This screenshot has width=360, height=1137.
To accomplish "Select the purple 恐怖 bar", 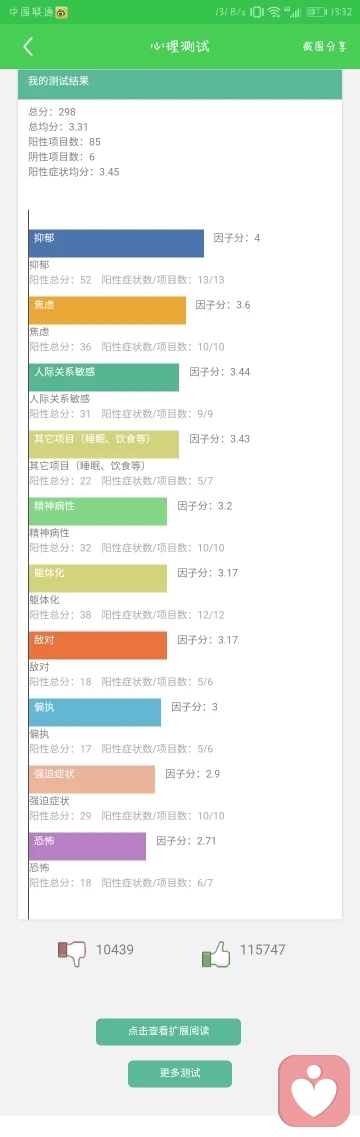I will 87,846.
